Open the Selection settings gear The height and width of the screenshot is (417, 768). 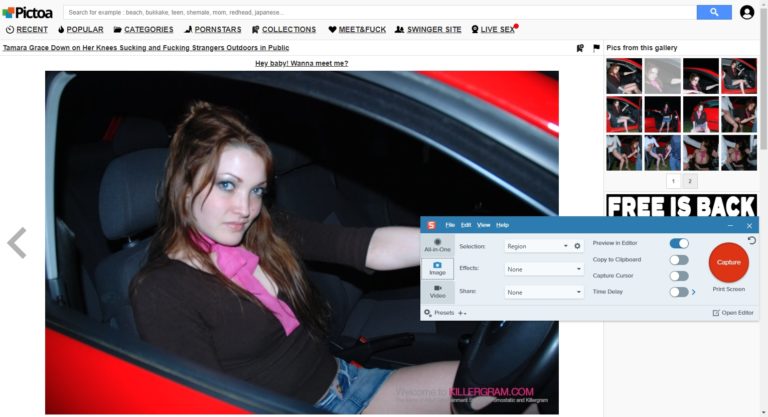[577, 246]
